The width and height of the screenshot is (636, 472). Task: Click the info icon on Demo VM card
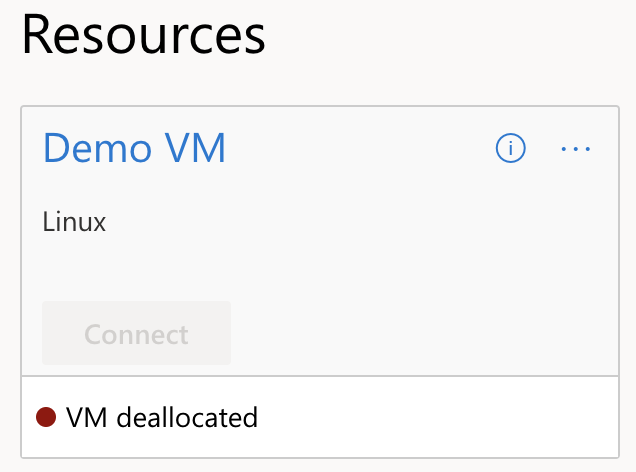click(511, 149)
